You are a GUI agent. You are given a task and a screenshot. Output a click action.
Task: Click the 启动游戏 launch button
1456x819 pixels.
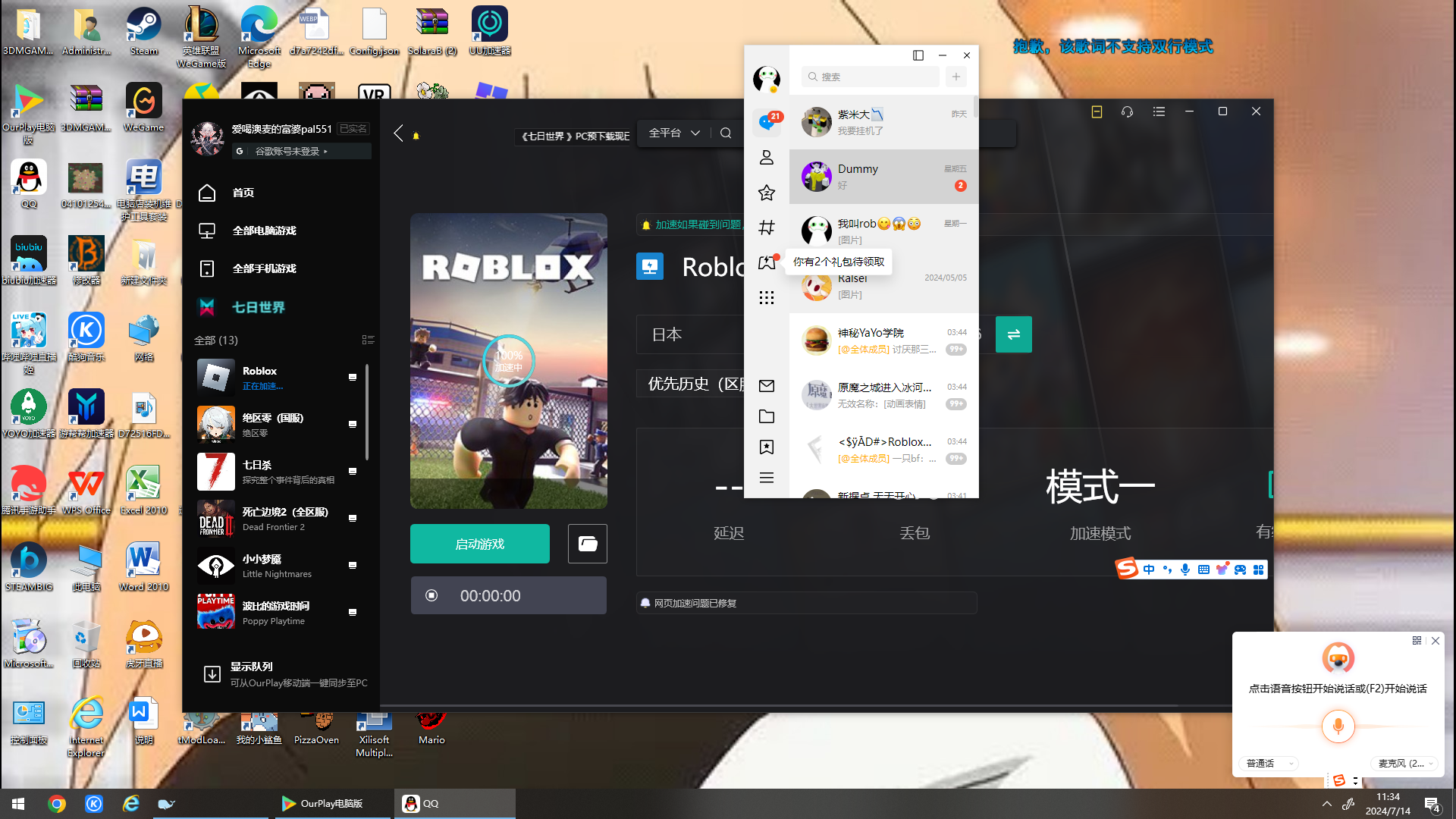click(x=480, y=544)
